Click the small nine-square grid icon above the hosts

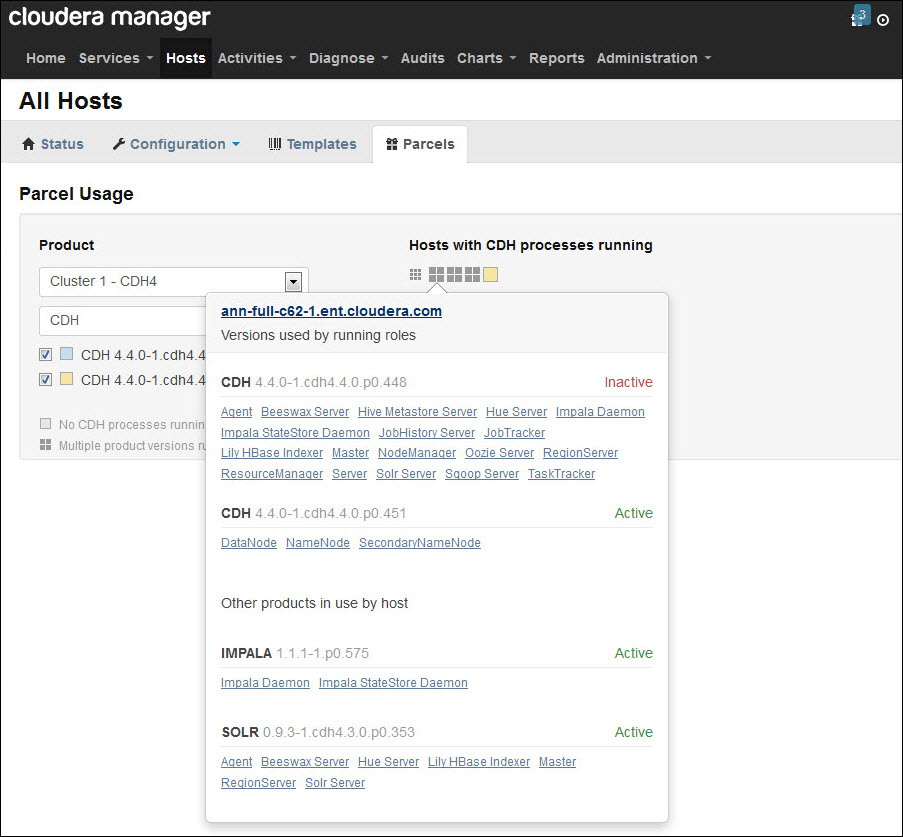coord(415,274)
